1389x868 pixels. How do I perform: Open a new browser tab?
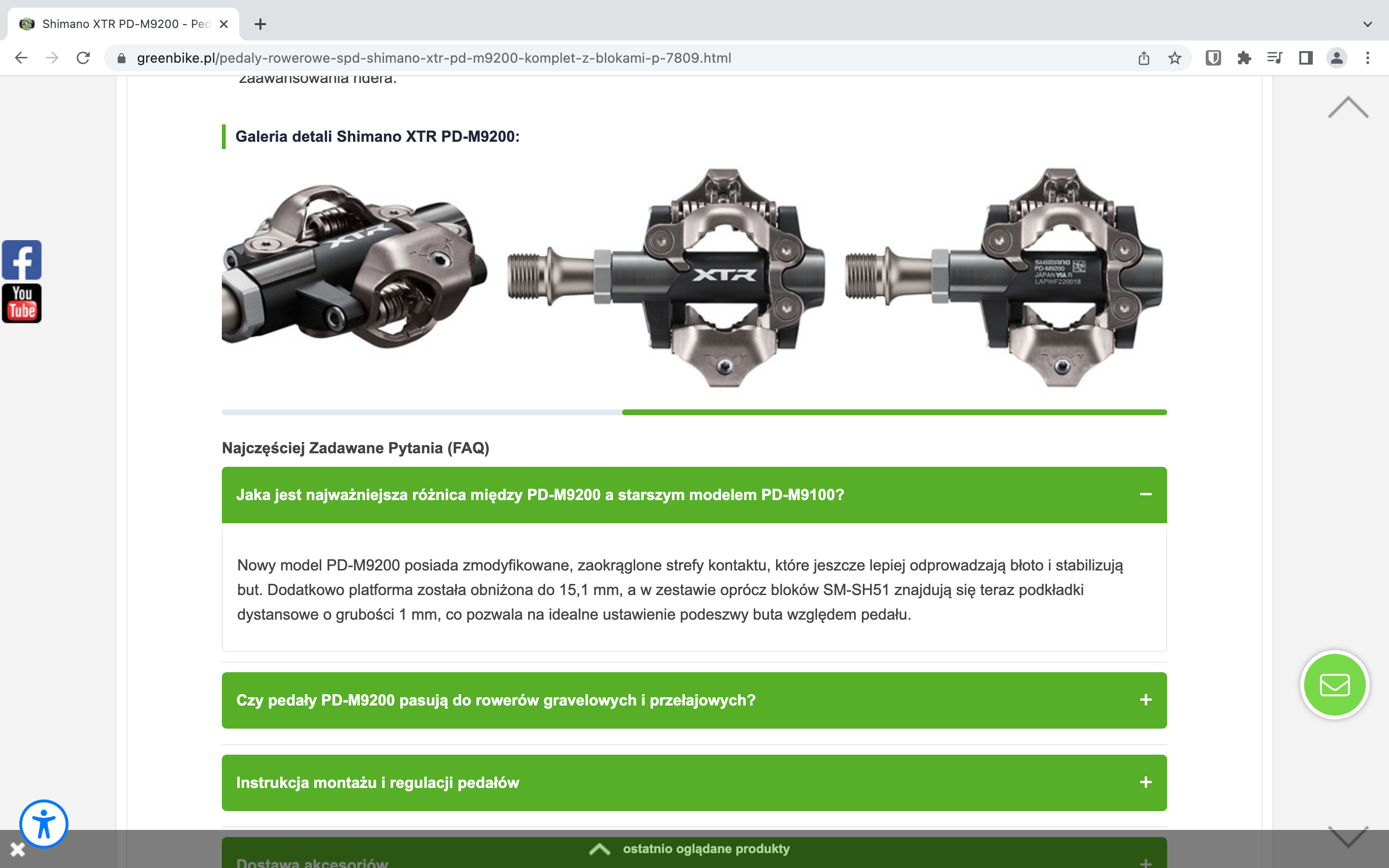click(260, 24)
